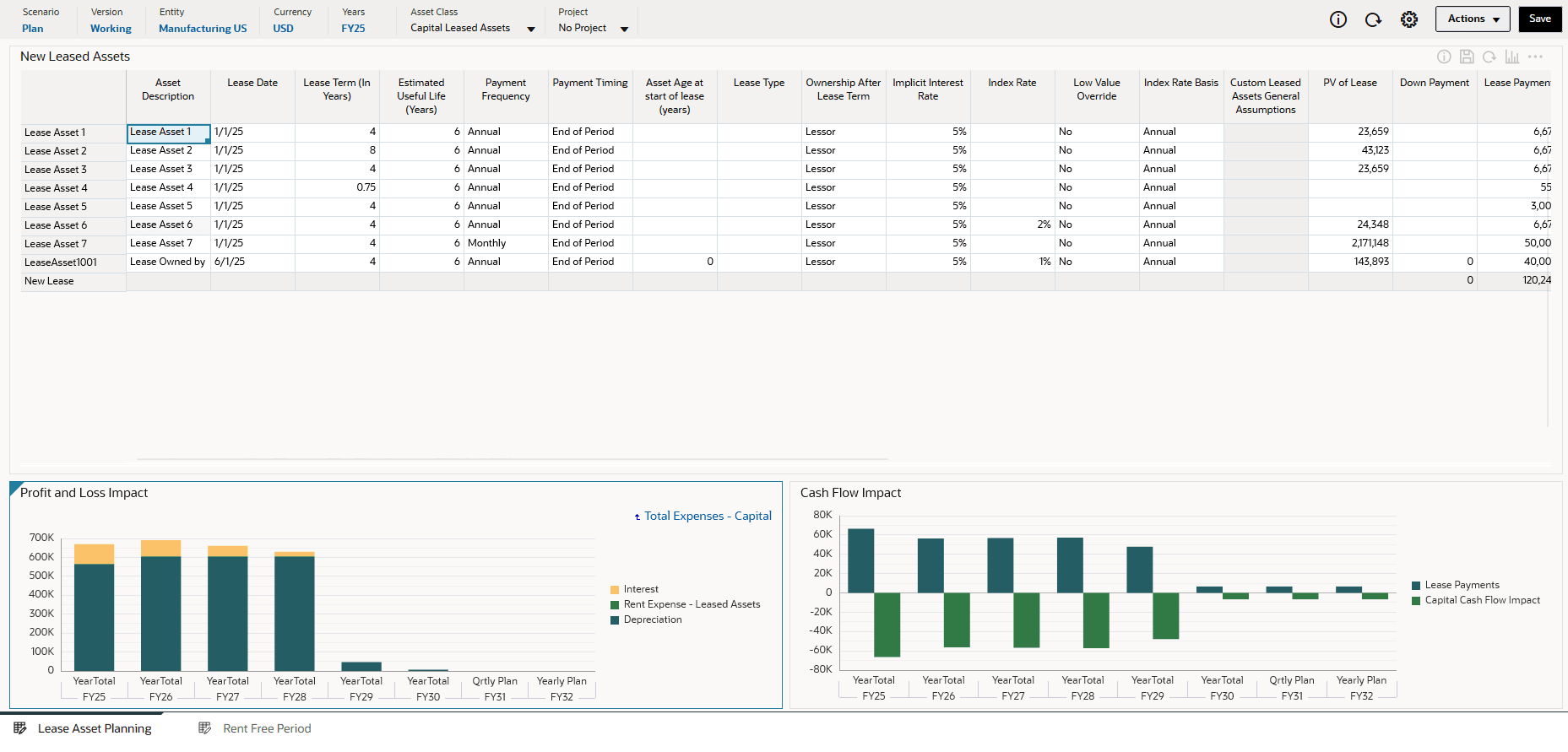Switch to the Rent Free Period tab
Image resolution: width=1568 pixels, height=752 pixels.
tap(266, 728)
